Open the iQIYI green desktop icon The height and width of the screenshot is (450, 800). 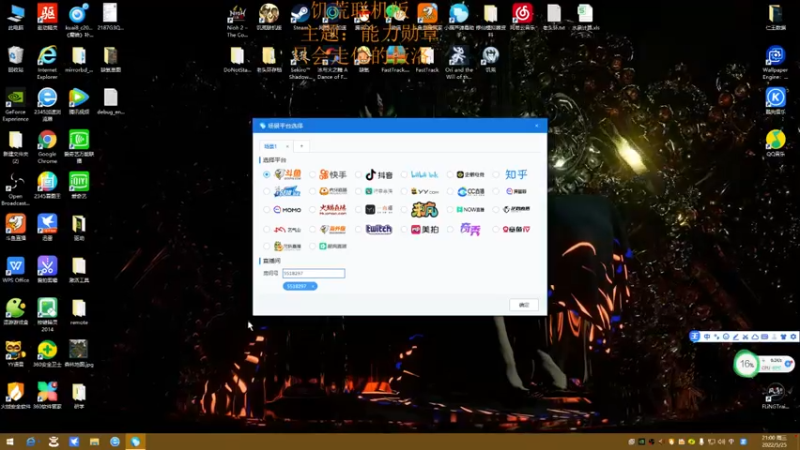coord(79,185)
